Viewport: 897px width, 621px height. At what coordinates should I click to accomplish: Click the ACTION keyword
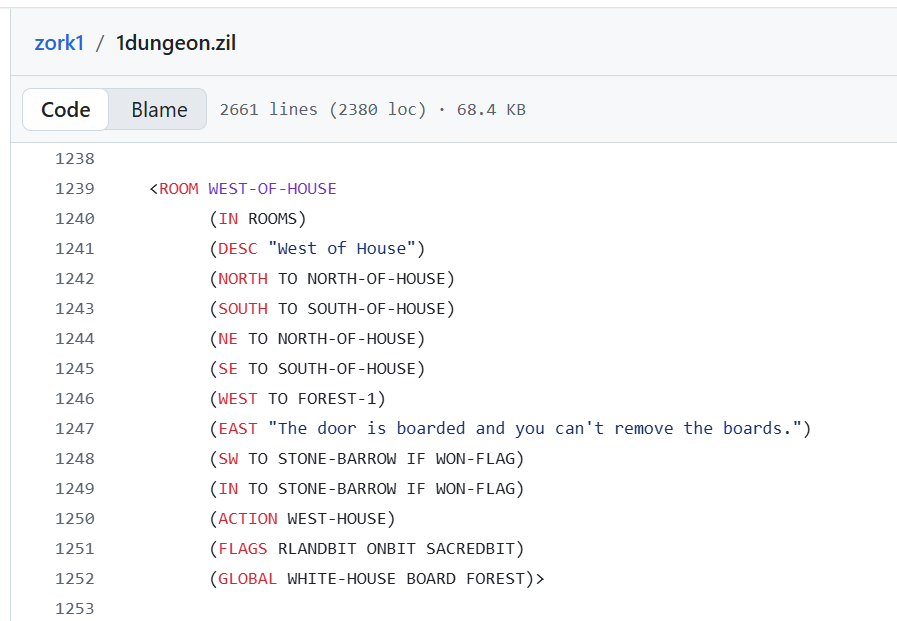pyautogui.click(x=248, y=519)
